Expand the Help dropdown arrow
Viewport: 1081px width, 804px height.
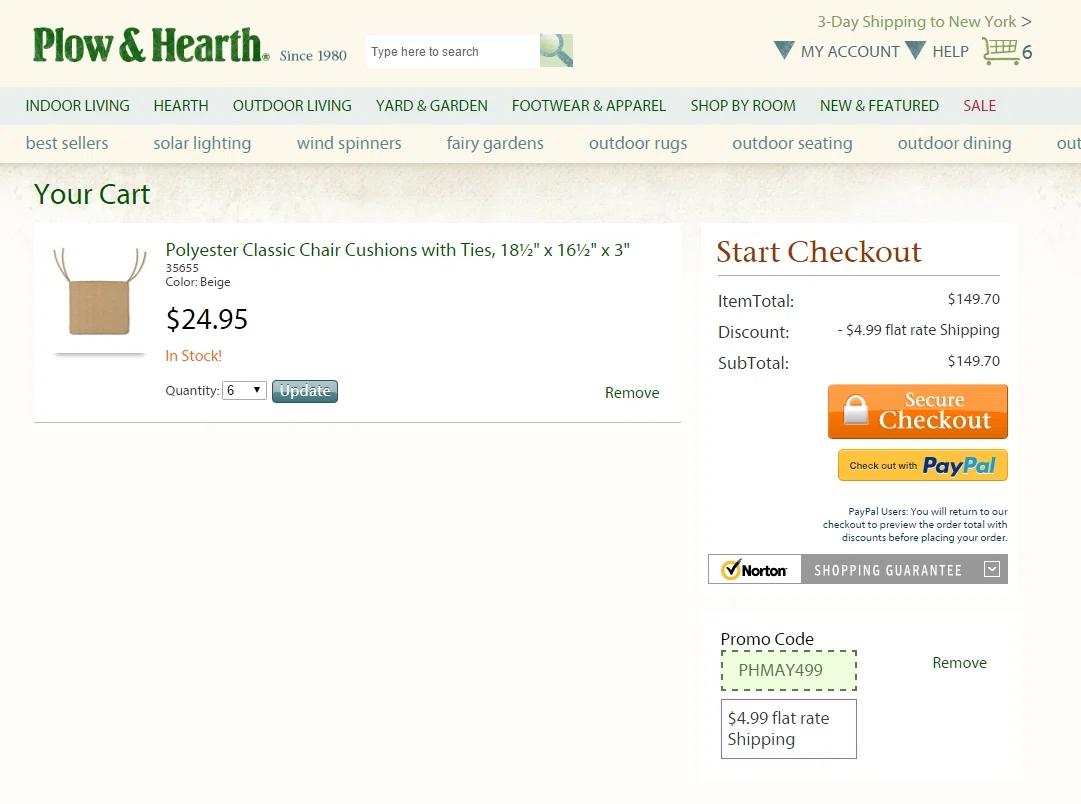tap(916, 50)
